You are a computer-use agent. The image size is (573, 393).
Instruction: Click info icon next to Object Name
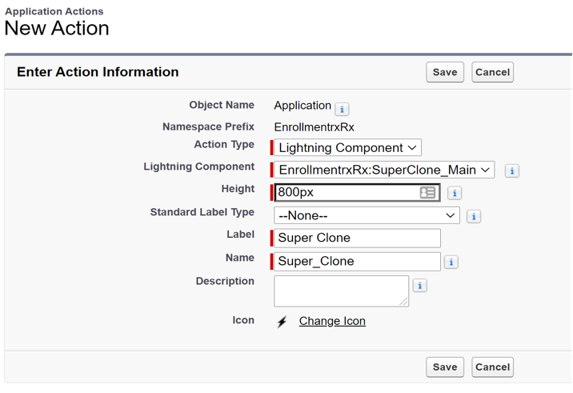pos(342,109)
